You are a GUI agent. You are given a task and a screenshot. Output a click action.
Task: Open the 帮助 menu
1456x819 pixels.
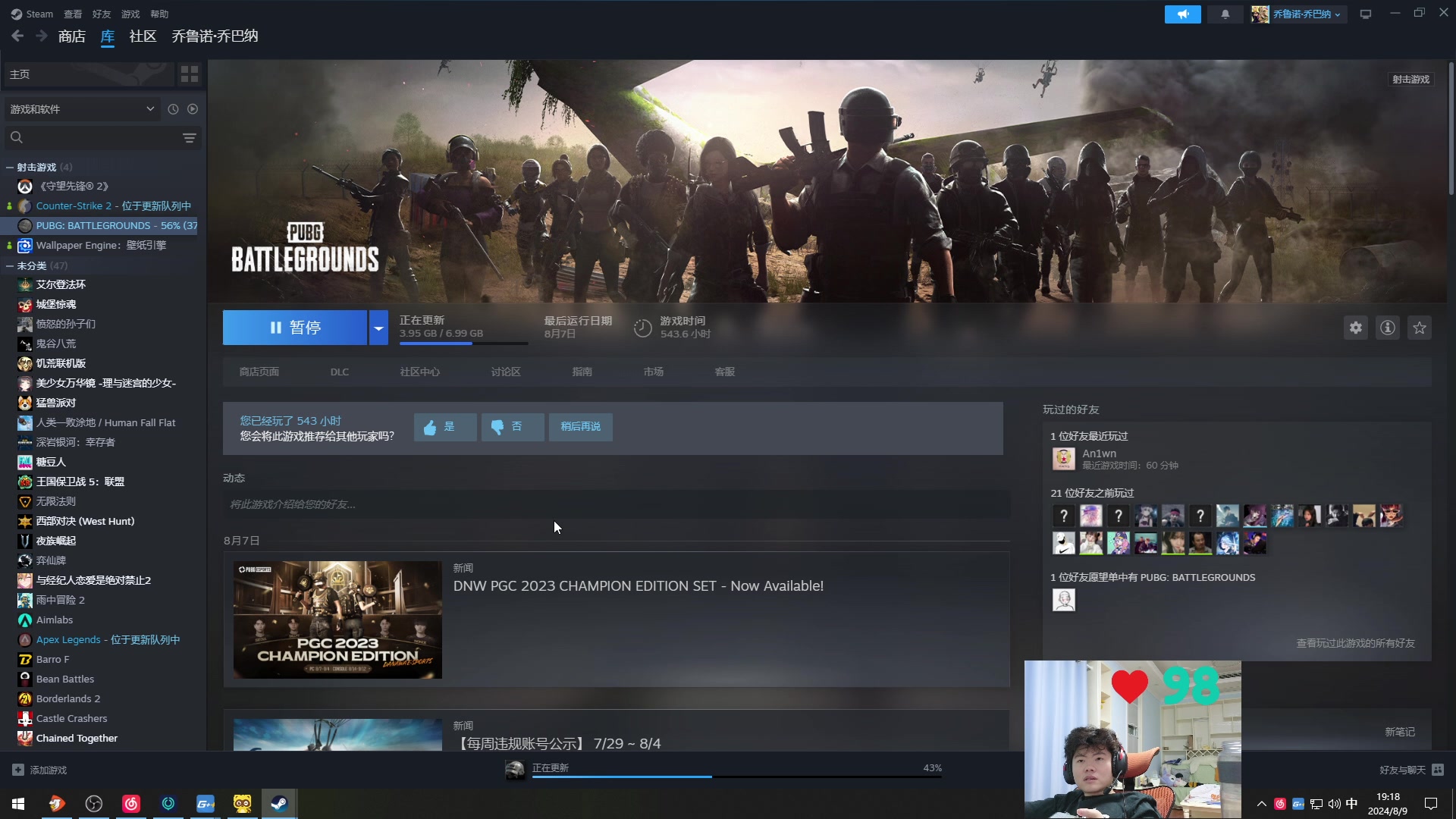pos(159,14)
